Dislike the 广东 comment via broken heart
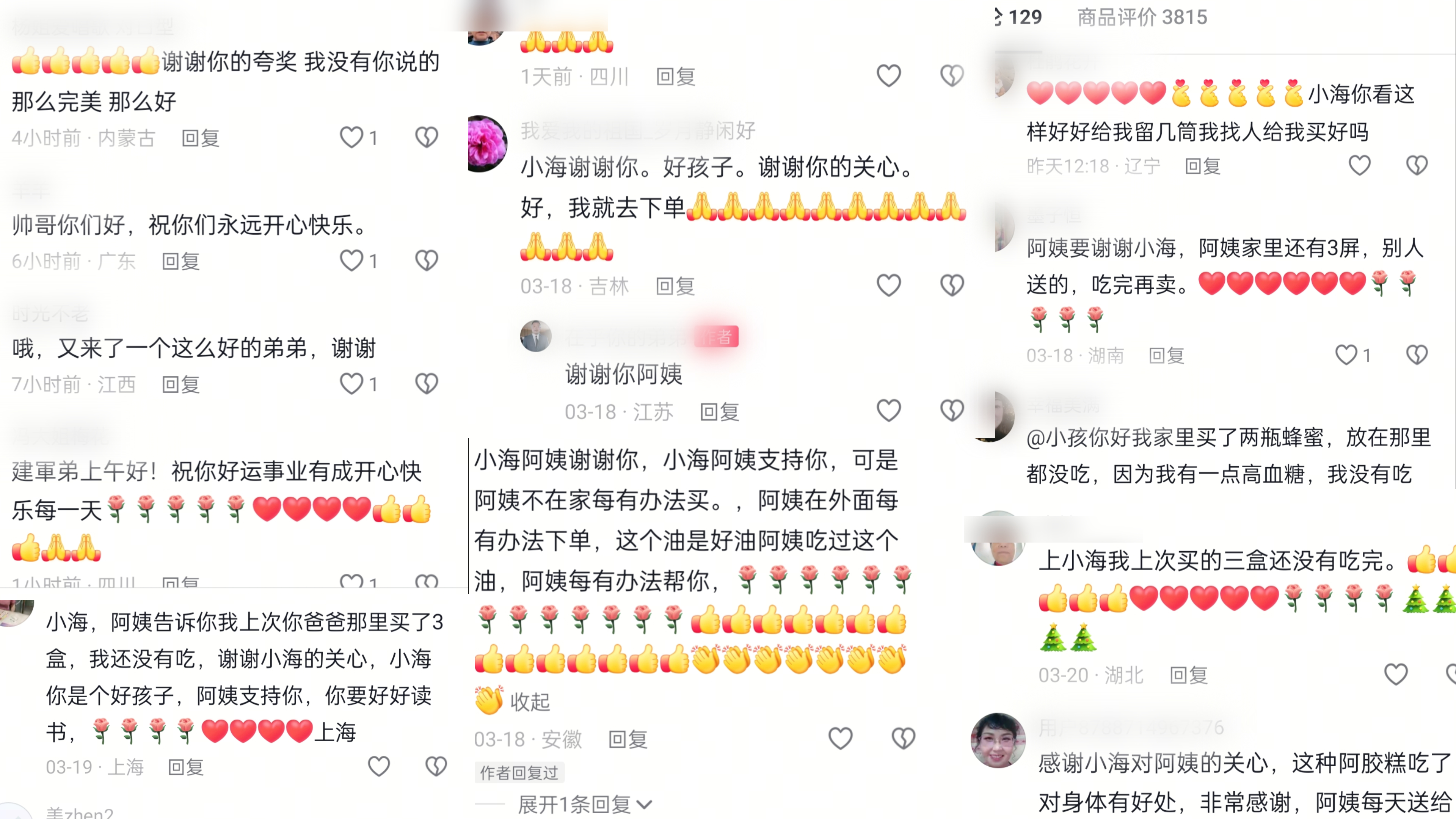Viewport: 1456px width, 819px height. click(x=426, y=260)
